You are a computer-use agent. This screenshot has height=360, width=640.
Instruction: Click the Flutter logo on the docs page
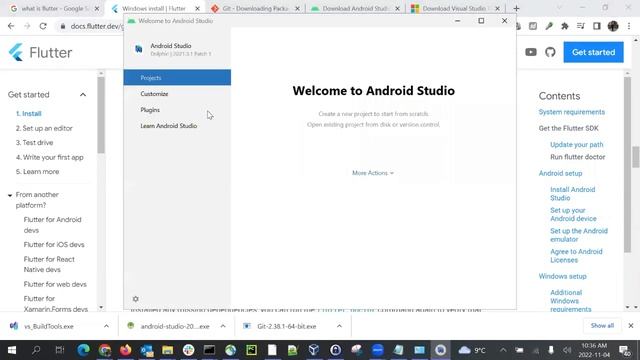[40, 52]
